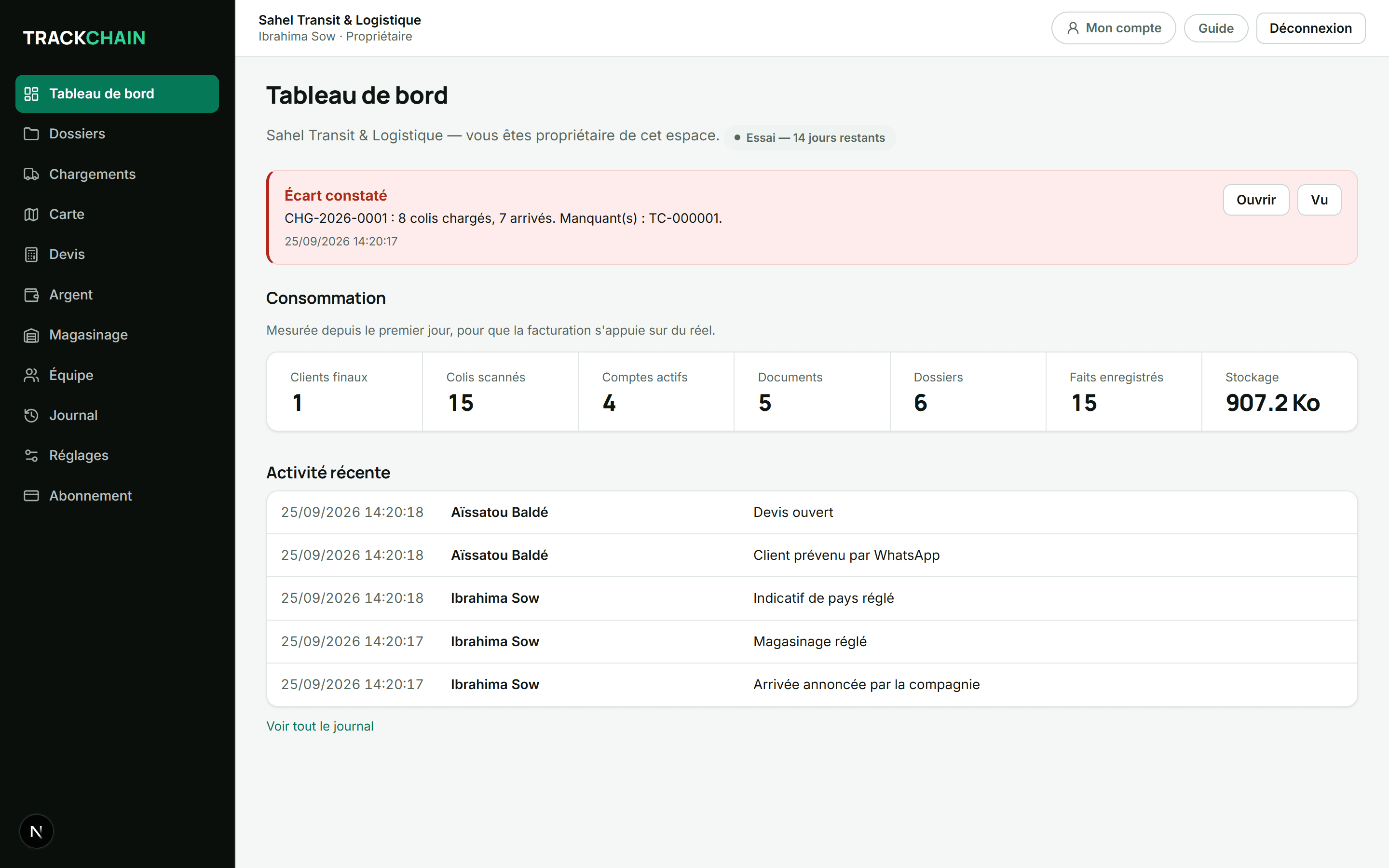This screenshot has height=868, width=1389.
Task: Follow the Voir tout le journal link
Action: 320,726
